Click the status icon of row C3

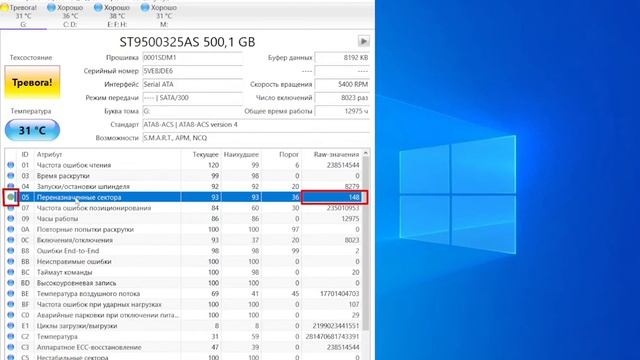[x=11, y=347]
